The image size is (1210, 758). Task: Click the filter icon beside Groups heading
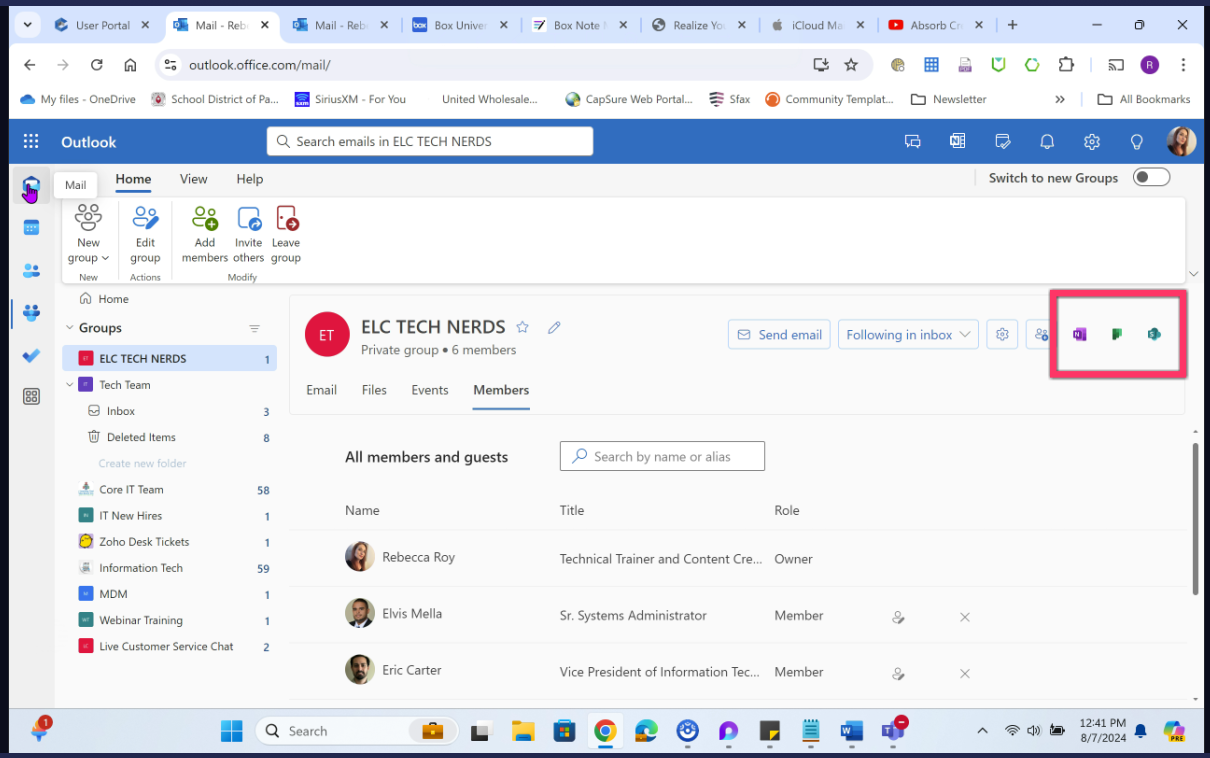(254, 328)
